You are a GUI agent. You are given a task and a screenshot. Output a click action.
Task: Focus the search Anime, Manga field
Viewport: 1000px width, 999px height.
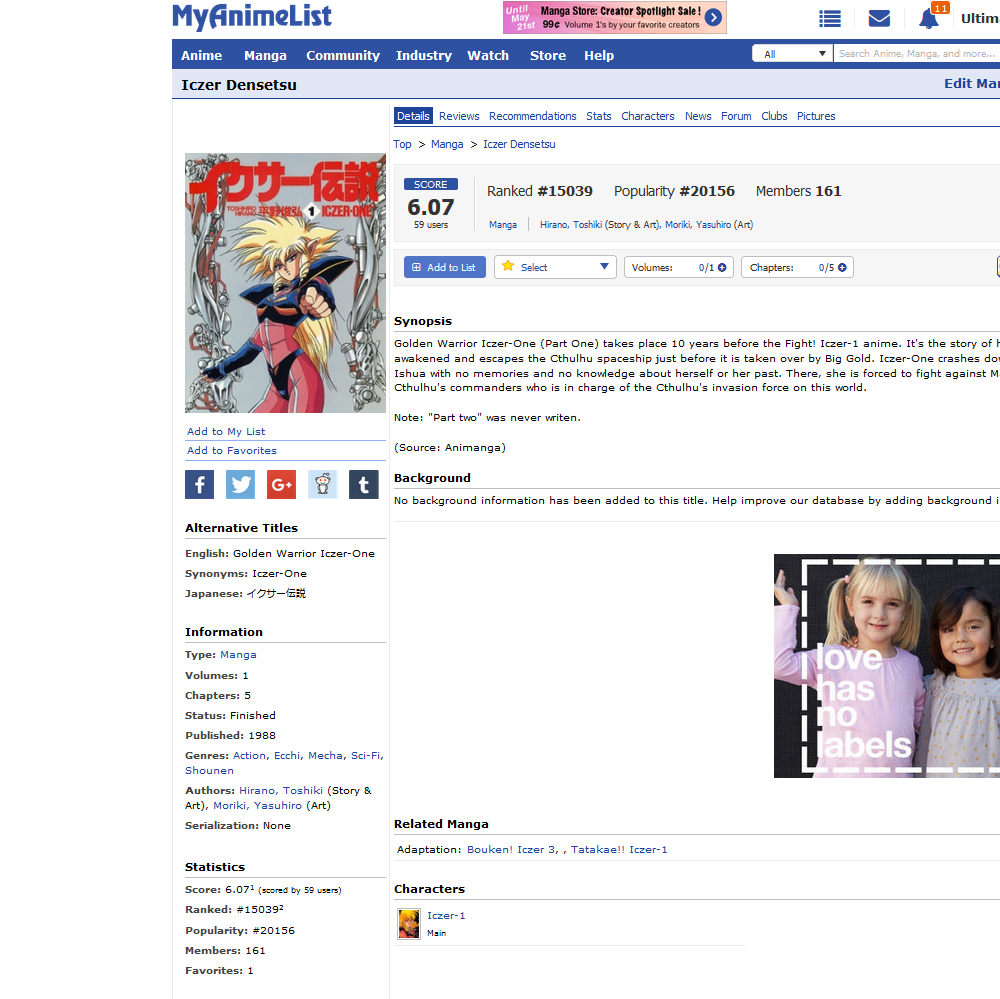tap(916, 54)
